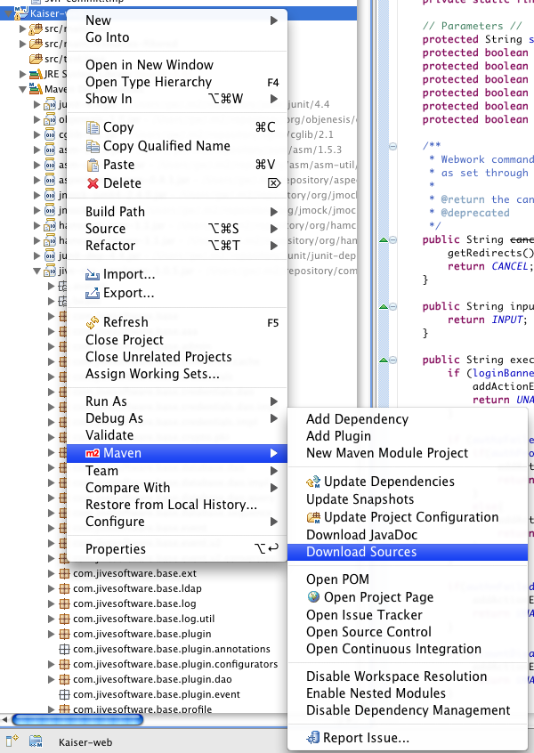Select Disable Workspace Resolution
This screenshot has width=534, height=753.
point(407,676)
